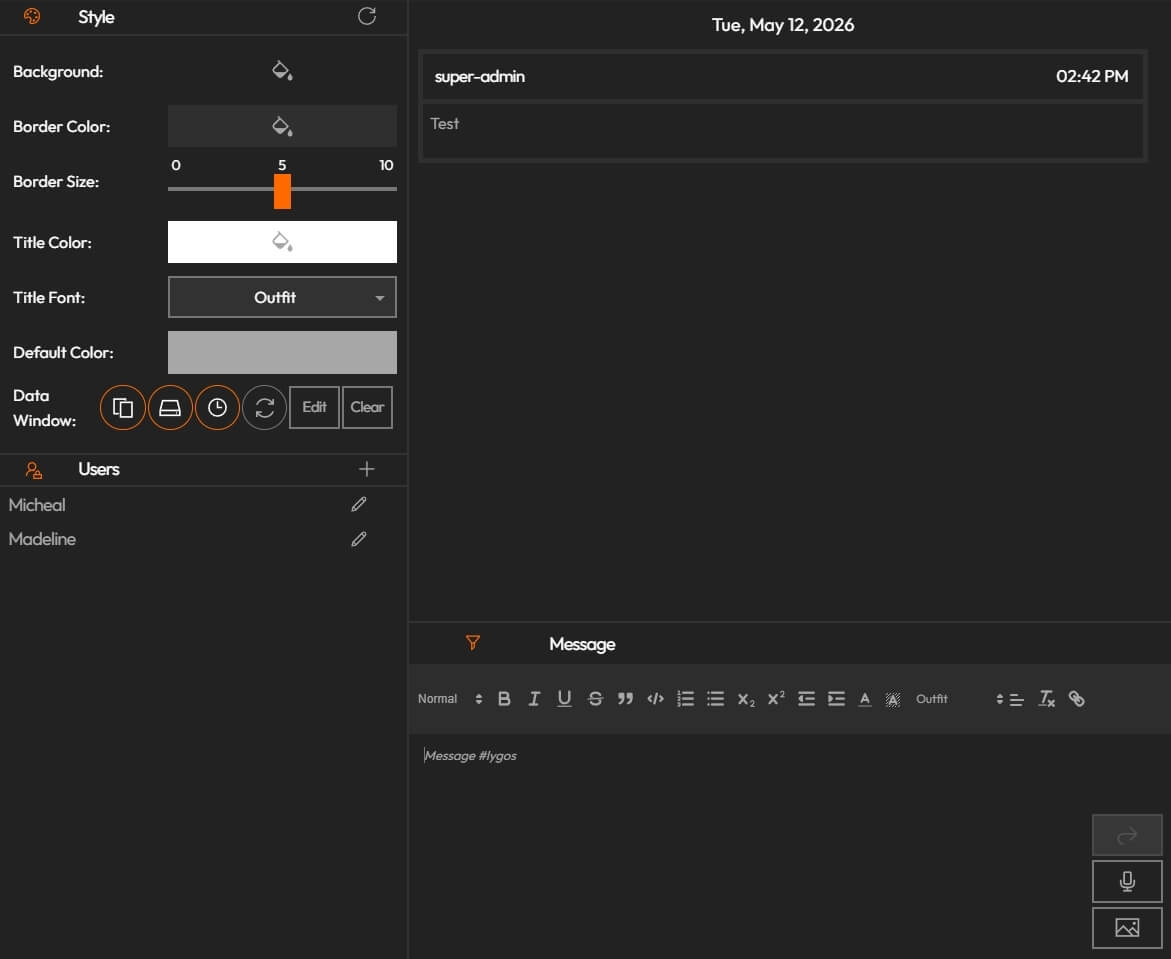Create an ordered numbered list
Screen dimensions: 1171x959
click(686, 699)
